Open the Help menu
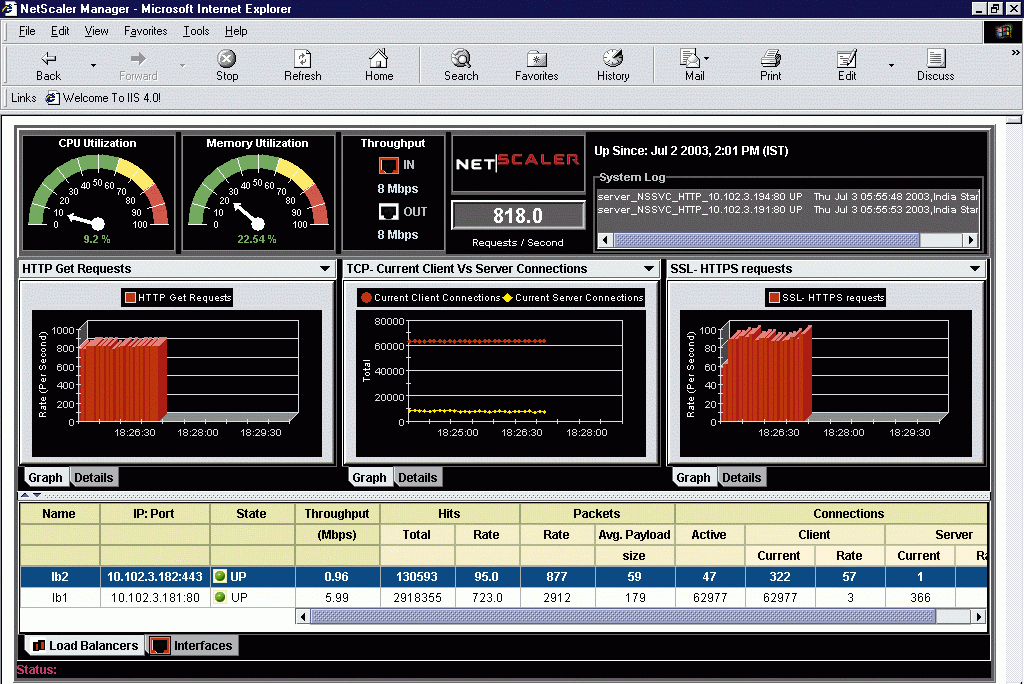1024x684 pixels. (236, 31)
